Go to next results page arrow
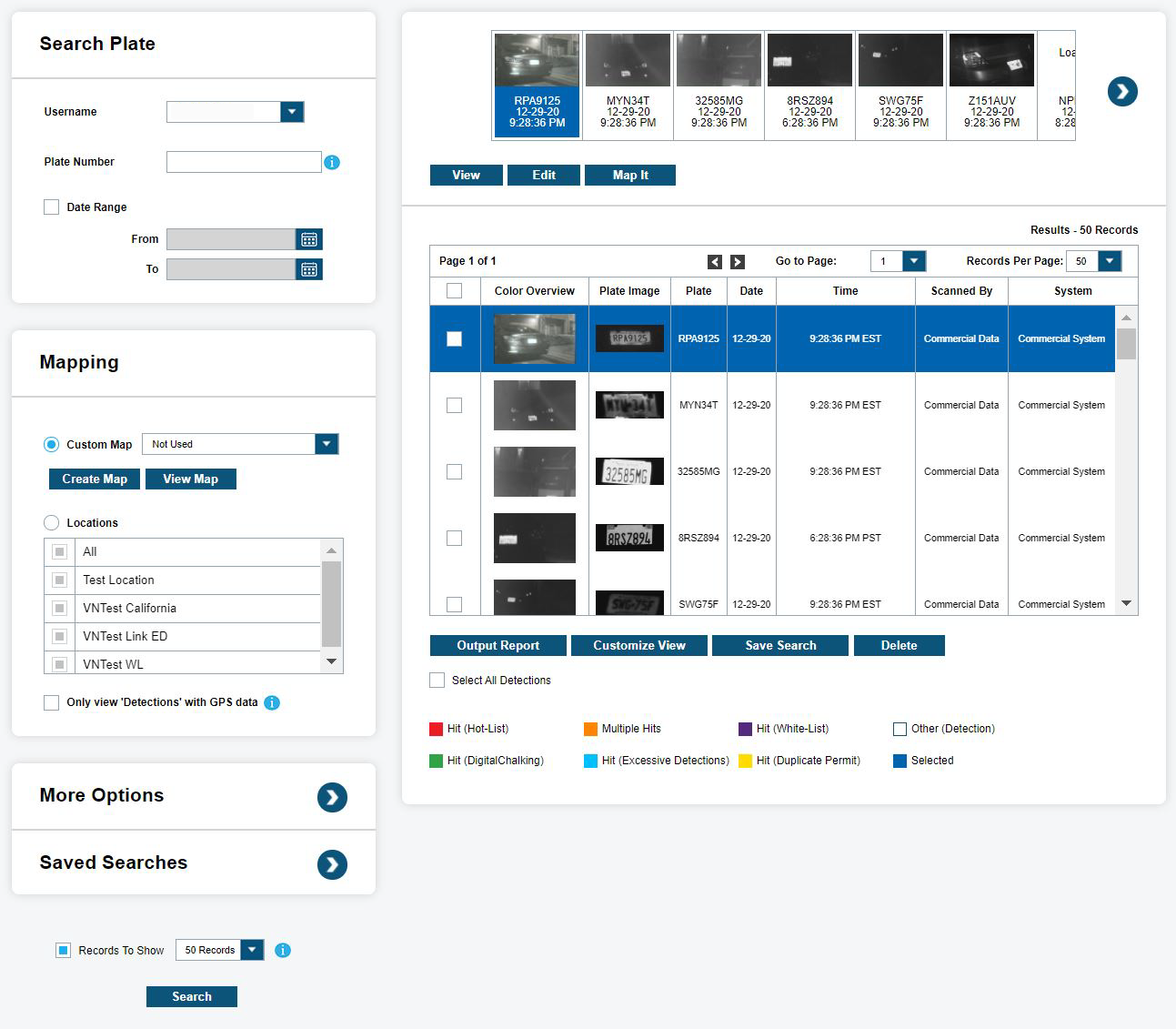 (x=738, y=262)
